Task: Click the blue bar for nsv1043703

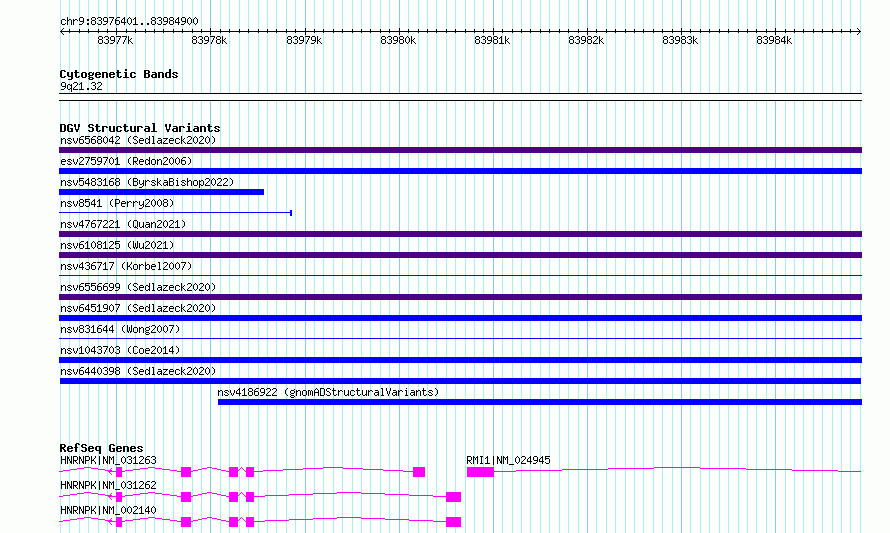Action: point(460,360)
